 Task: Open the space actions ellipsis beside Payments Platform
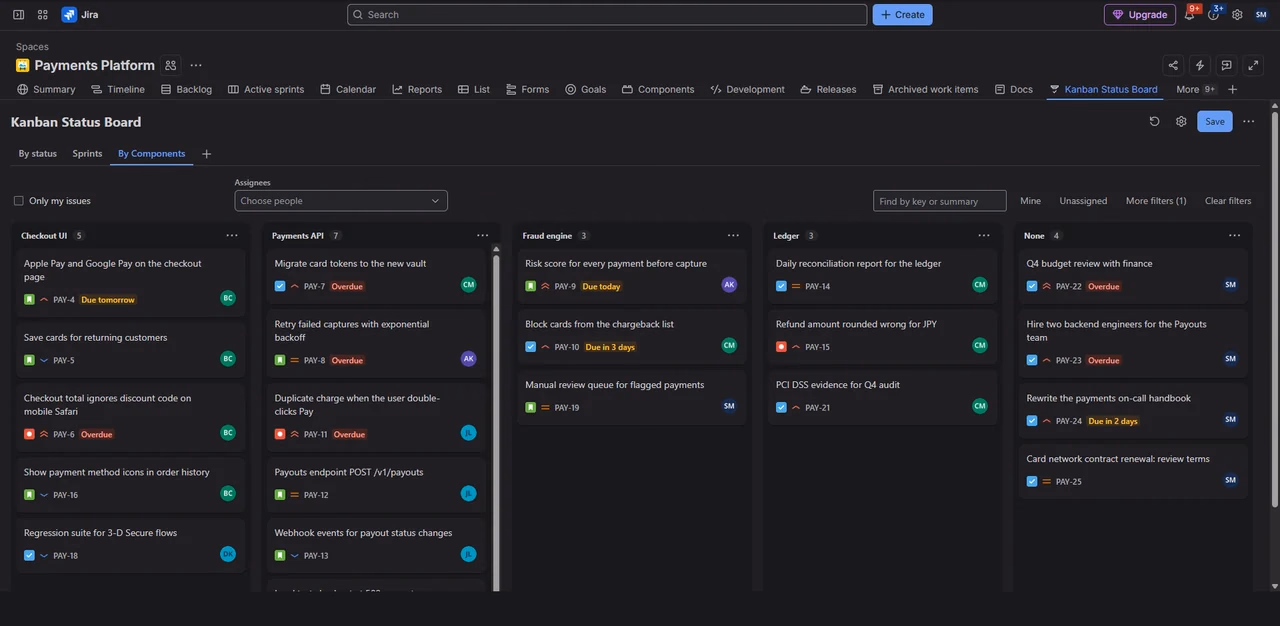196,65
